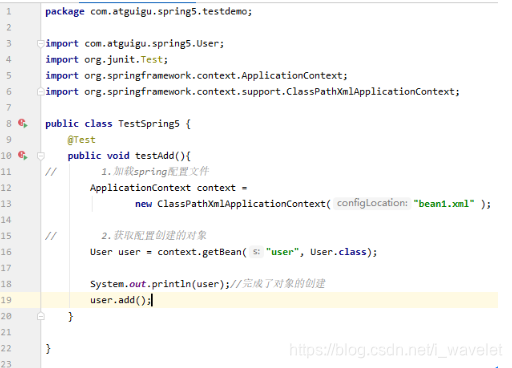
Task: Click User.class argument on line 16
Action: tap(338, 252)
